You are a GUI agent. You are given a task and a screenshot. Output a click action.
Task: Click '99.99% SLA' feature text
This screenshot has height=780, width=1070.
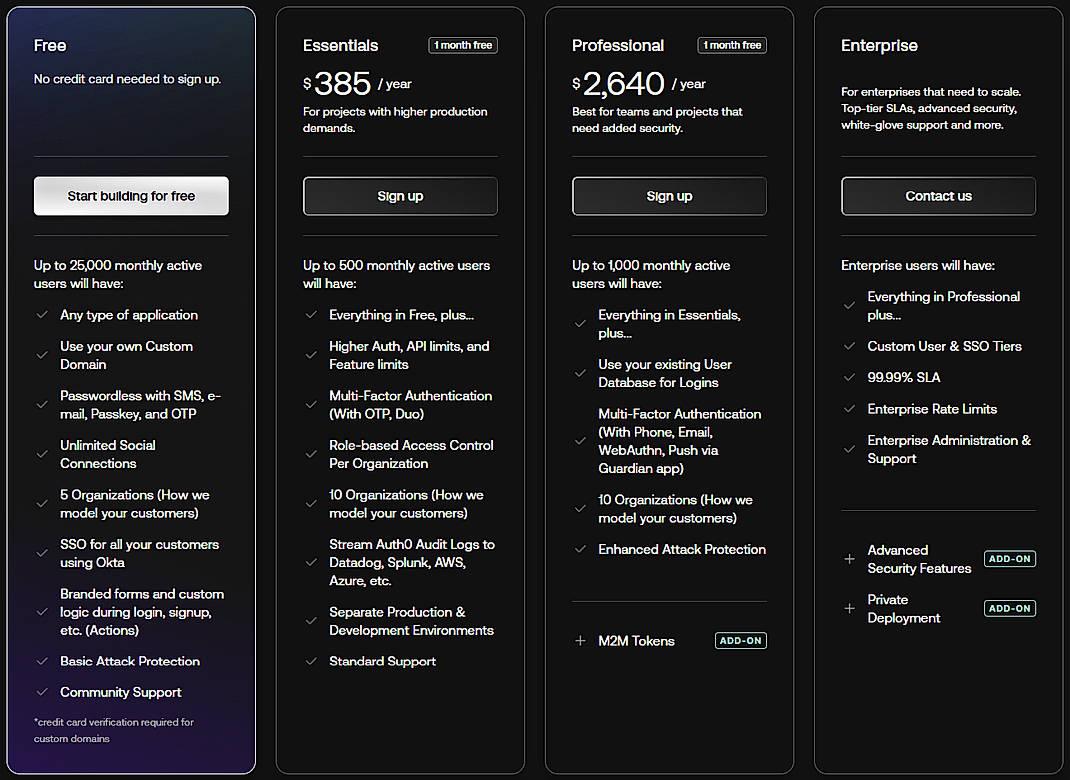tap(903, 377)
